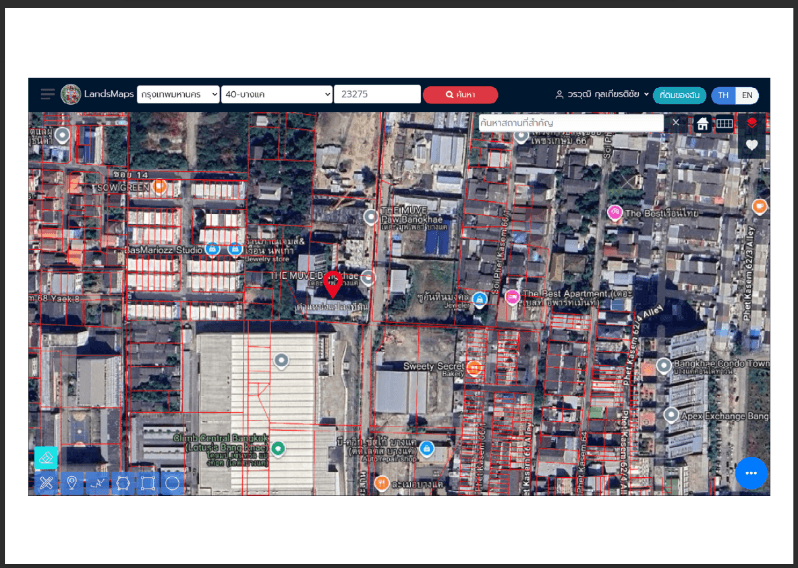Open the blue chat bubble button

751,473
